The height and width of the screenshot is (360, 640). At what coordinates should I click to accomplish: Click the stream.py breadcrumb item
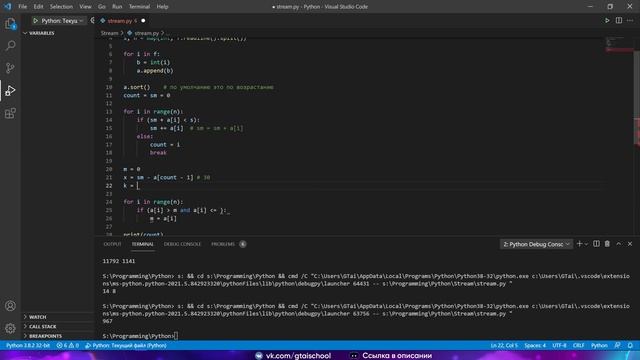point(147,33)
